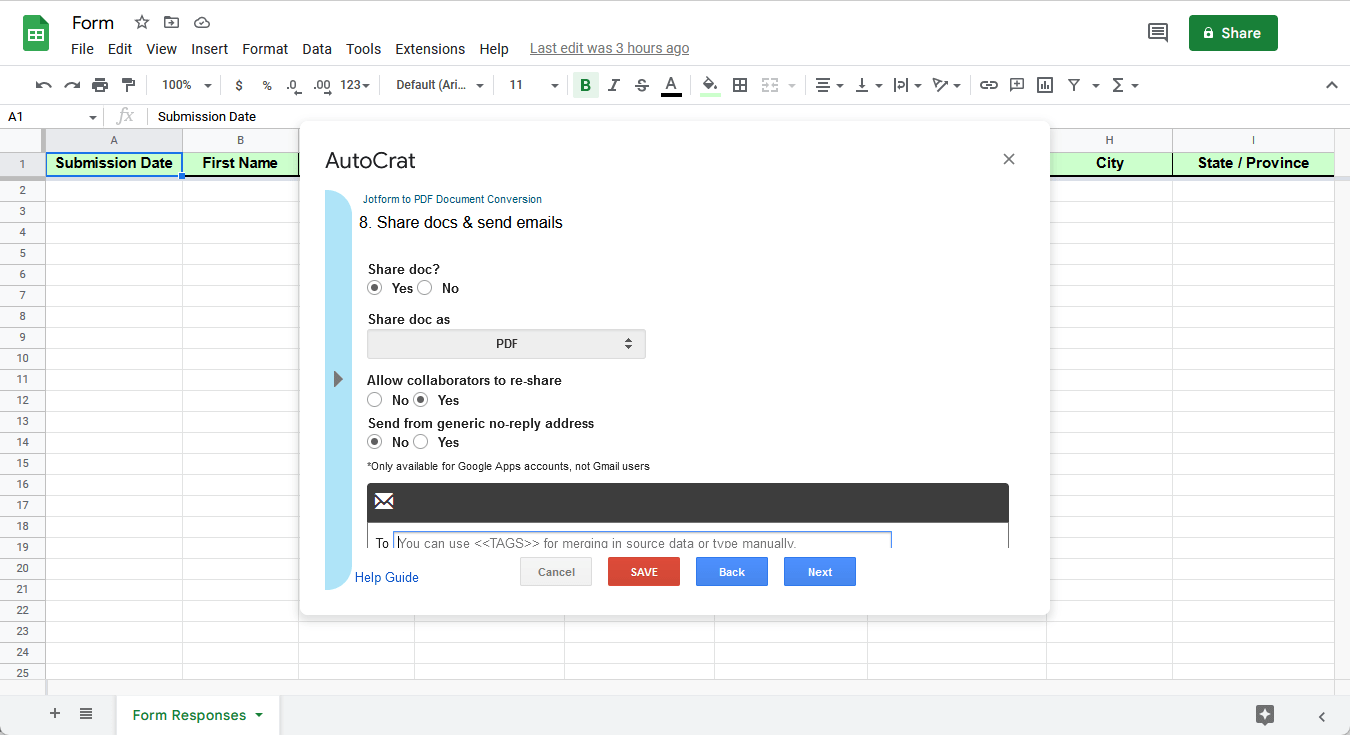The height and width of the screenshot is (735, 1350).
Task: Click the Create a filter funnel icon
Action: tap(1074, 85)
